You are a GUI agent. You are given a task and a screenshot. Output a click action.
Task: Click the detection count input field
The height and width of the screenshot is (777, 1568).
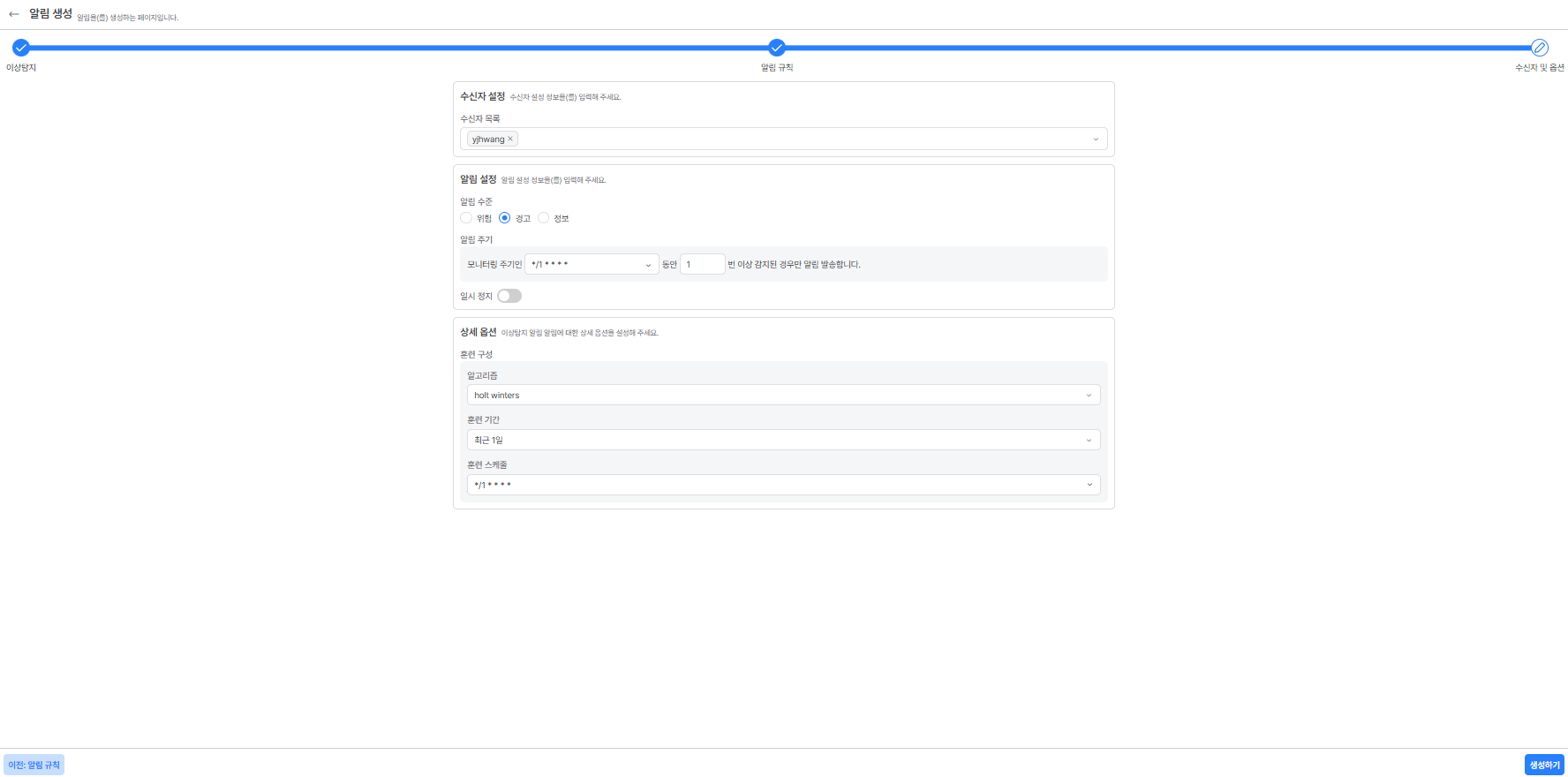point(703,264)
